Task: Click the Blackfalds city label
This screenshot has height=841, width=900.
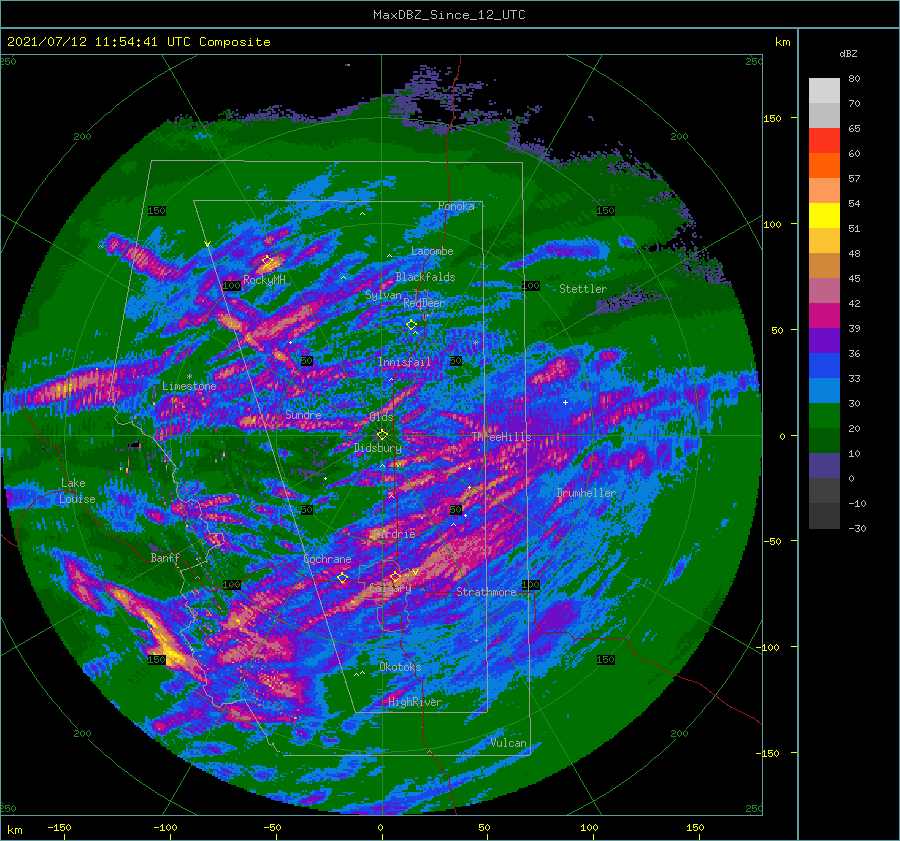Action: coord(425,277)
